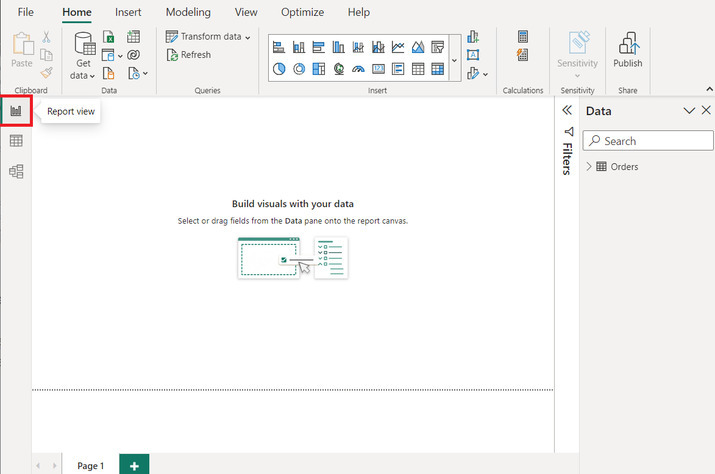Open the Model view from sidebar
The image size is (715, 474).
click(16, 171)
